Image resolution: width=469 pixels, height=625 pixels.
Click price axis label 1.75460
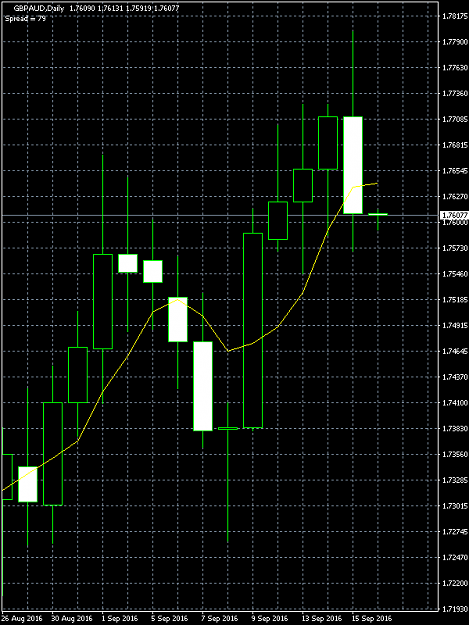(x=455, y=274)
